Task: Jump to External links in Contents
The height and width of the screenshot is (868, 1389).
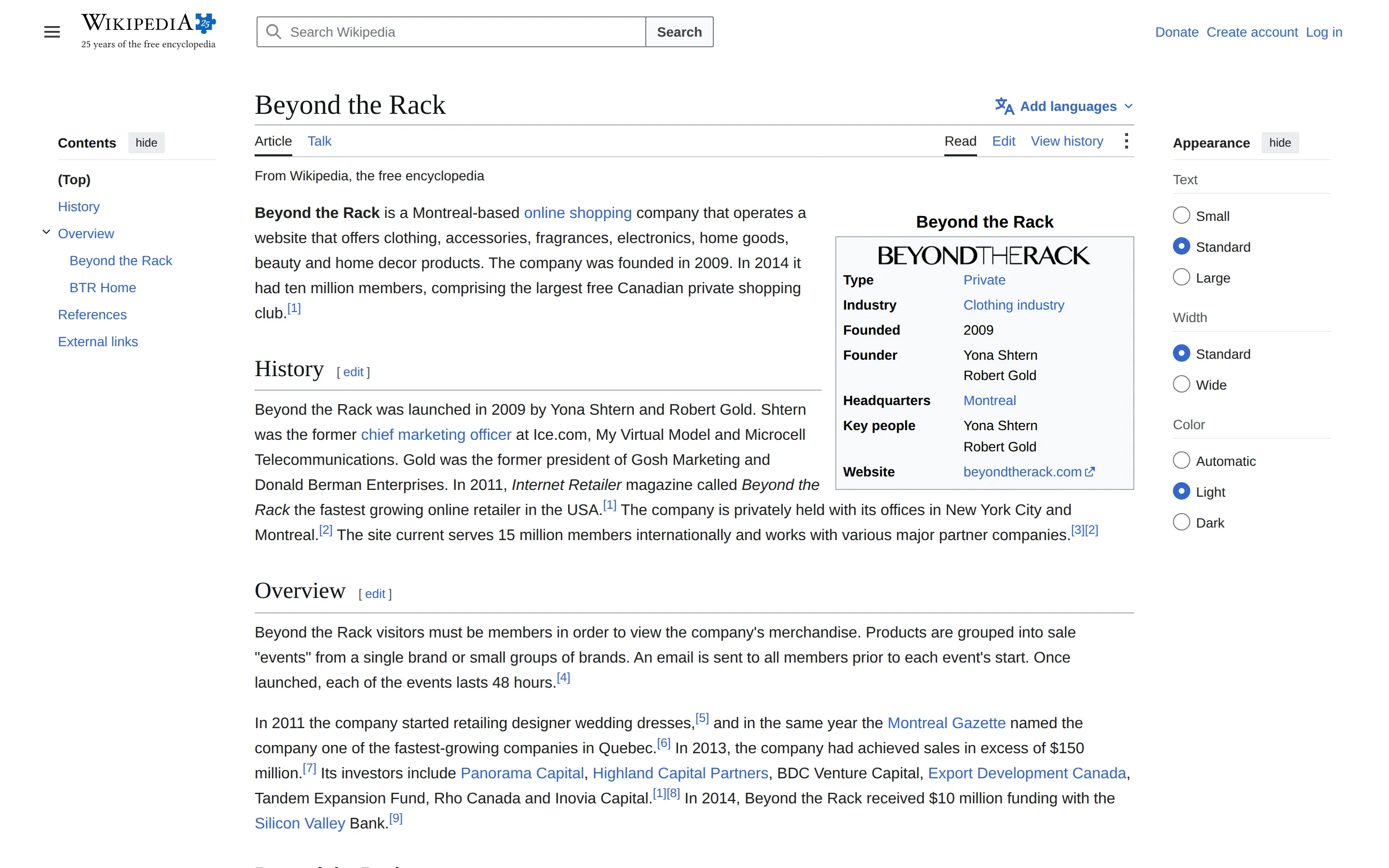Action: pos(98,341)
